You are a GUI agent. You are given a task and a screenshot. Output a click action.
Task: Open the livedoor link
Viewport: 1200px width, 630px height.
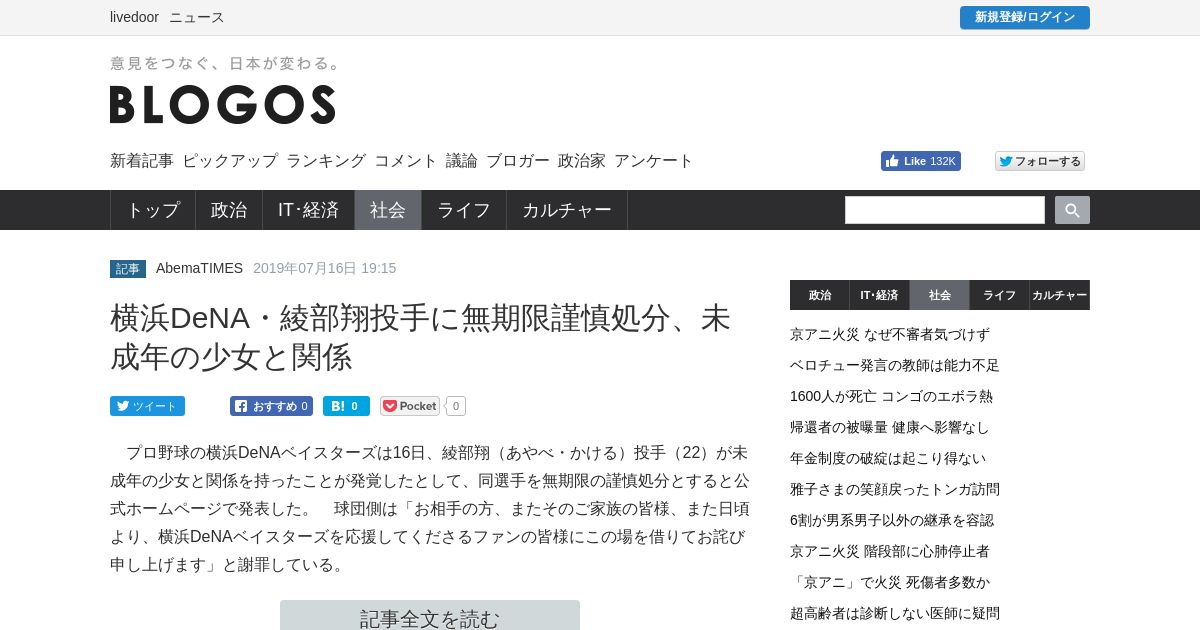pos(134,17)
